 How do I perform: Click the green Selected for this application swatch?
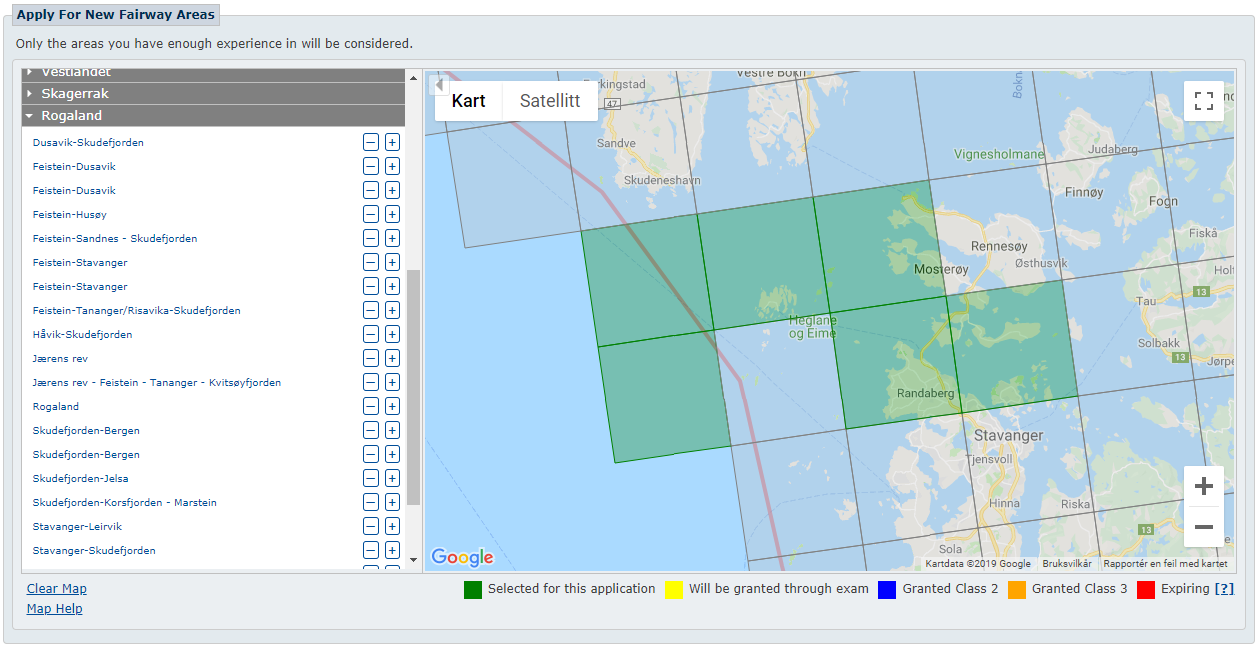[473, 590]
